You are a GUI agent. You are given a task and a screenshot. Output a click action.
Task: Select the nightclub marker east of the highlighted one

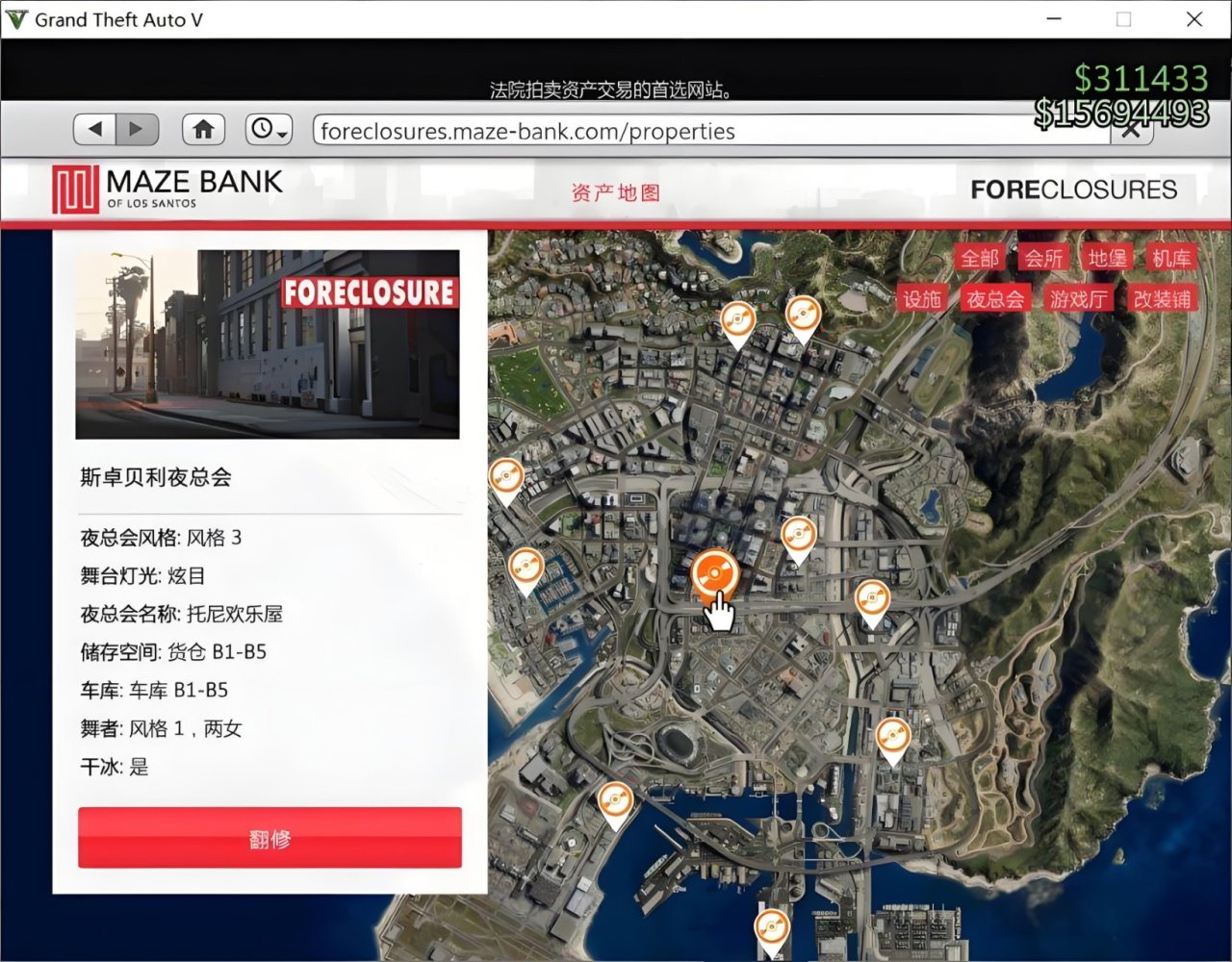coord(872,603)
